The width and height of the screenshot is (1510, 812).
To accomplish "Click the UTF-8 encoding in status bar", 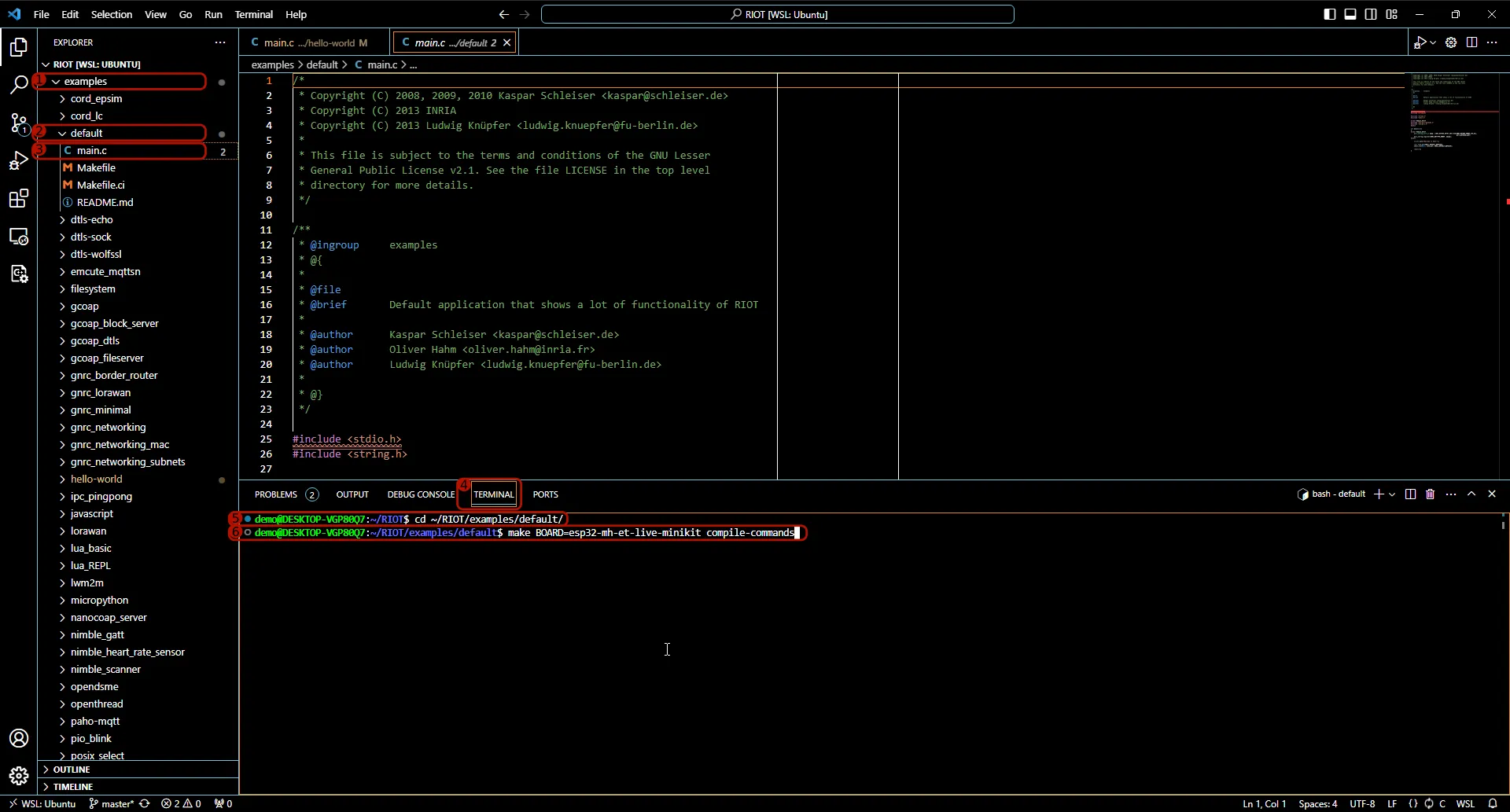I will (1362, 803).
